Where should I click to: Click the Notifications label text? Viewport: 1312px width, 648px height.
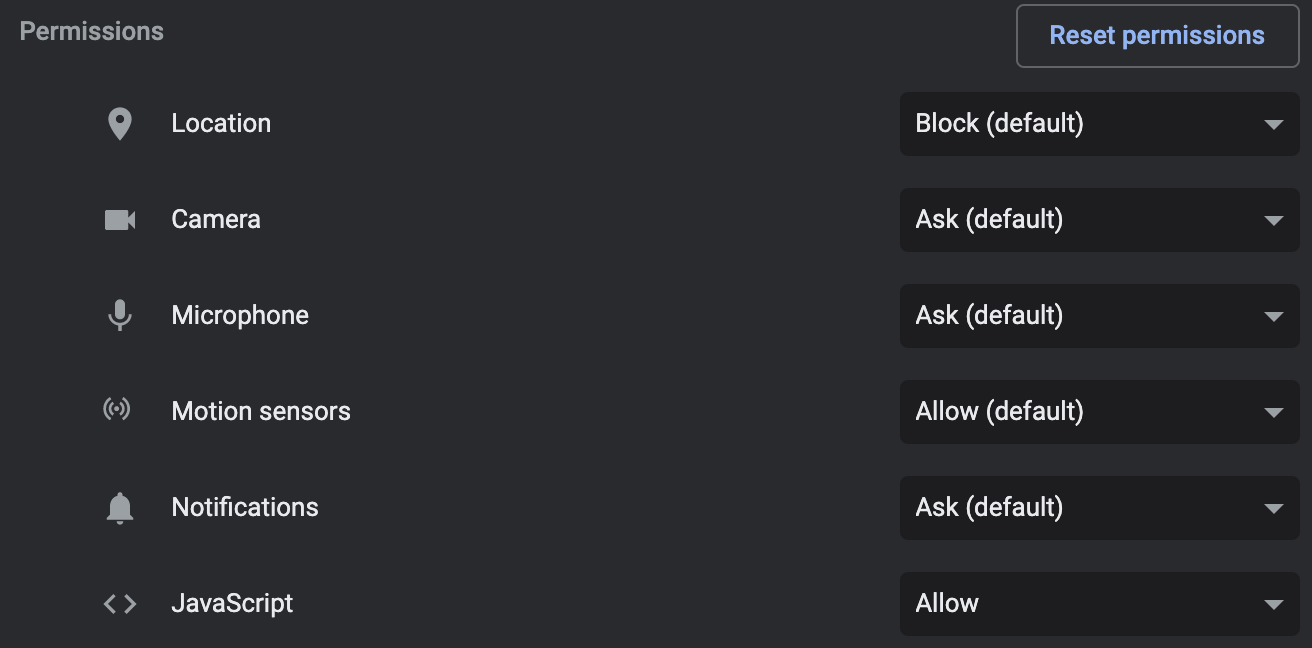point(245,507)
